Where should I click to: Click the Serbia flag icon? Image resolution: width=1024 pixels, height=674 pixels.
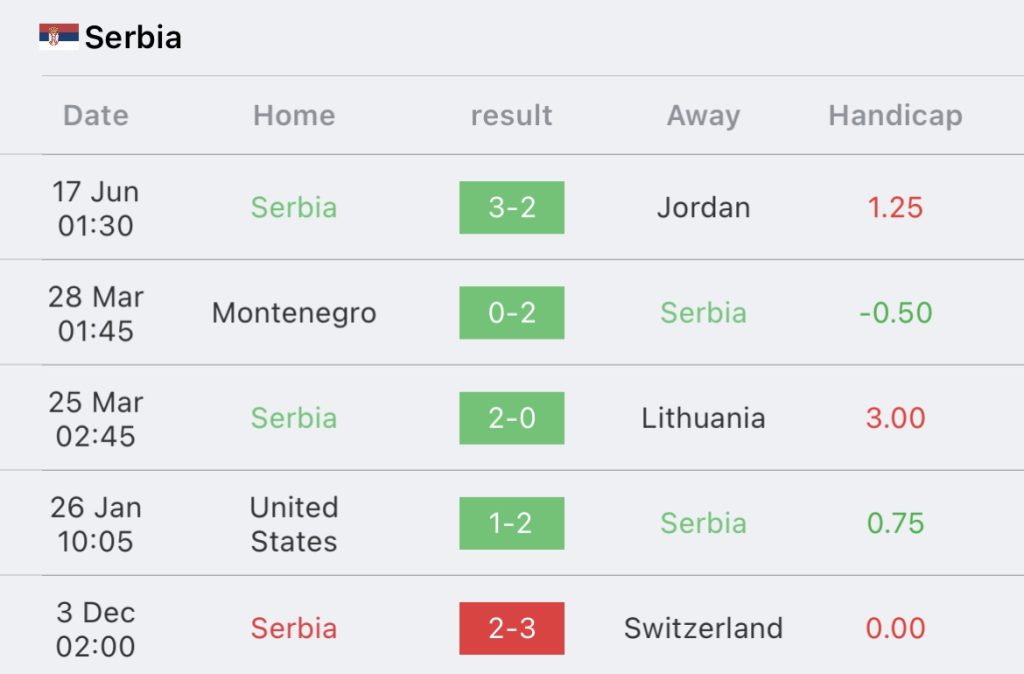pyautogui.click(x=59, y=37)
